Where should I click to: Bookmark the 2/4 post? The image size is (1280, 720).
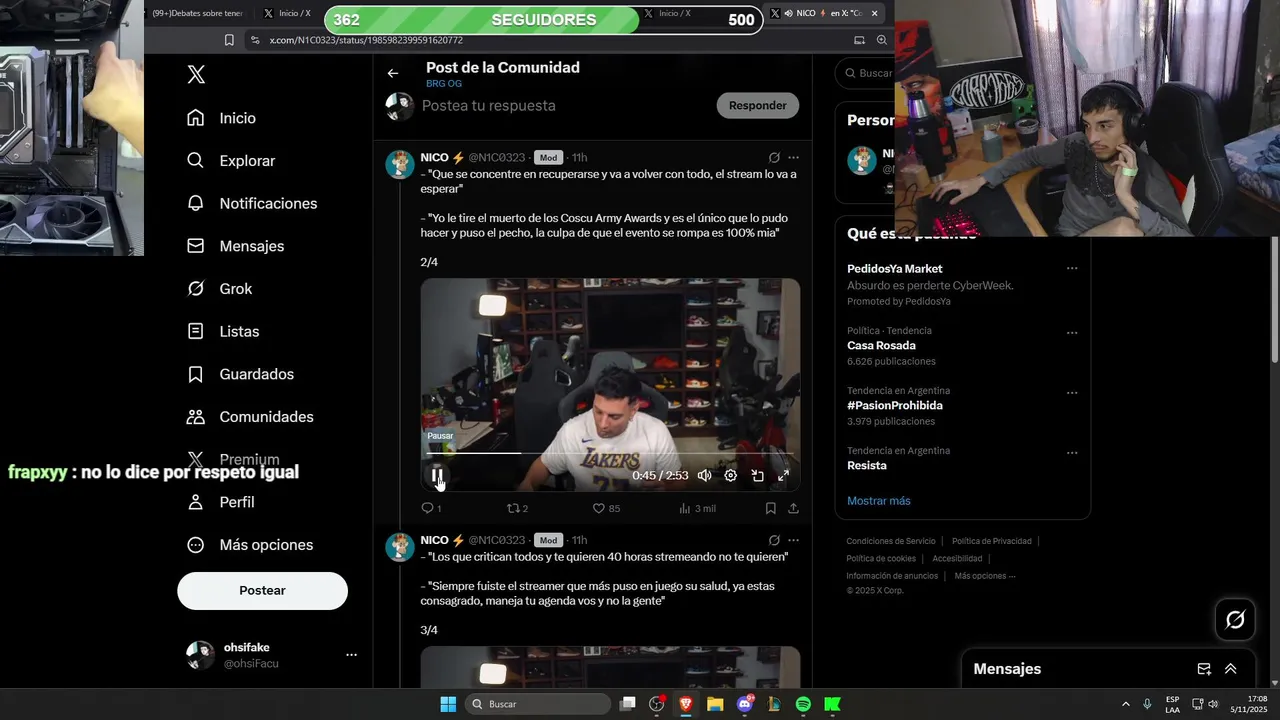pyautogui.click(x=771, y=509)
